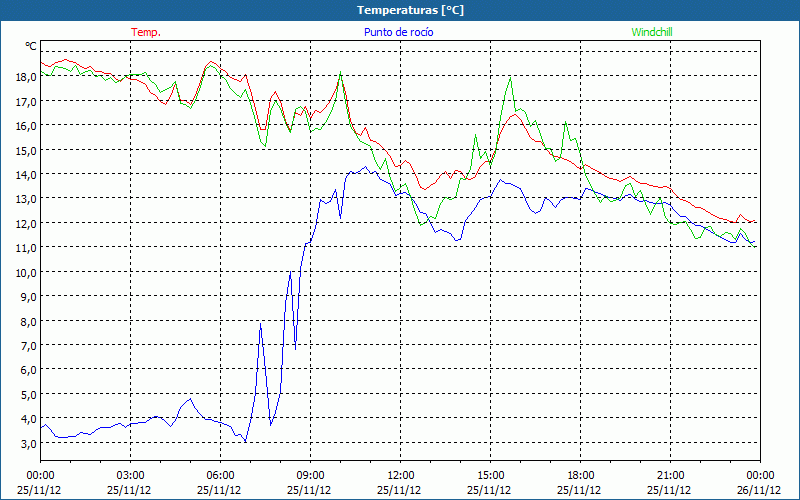This screenshot has width=800, height=500.
Task: Click the 18,0 y-axis value
Action: point(27,77)
